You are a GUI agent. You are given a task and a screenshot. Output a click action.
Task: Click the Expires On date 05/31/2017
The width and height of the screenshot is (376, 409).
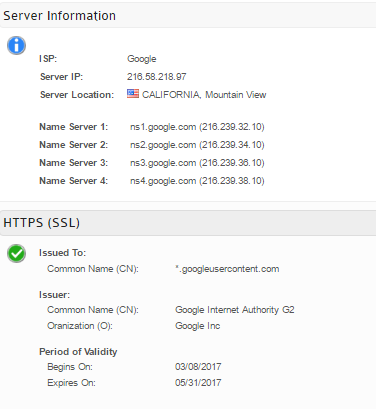[x=198, y=383]
